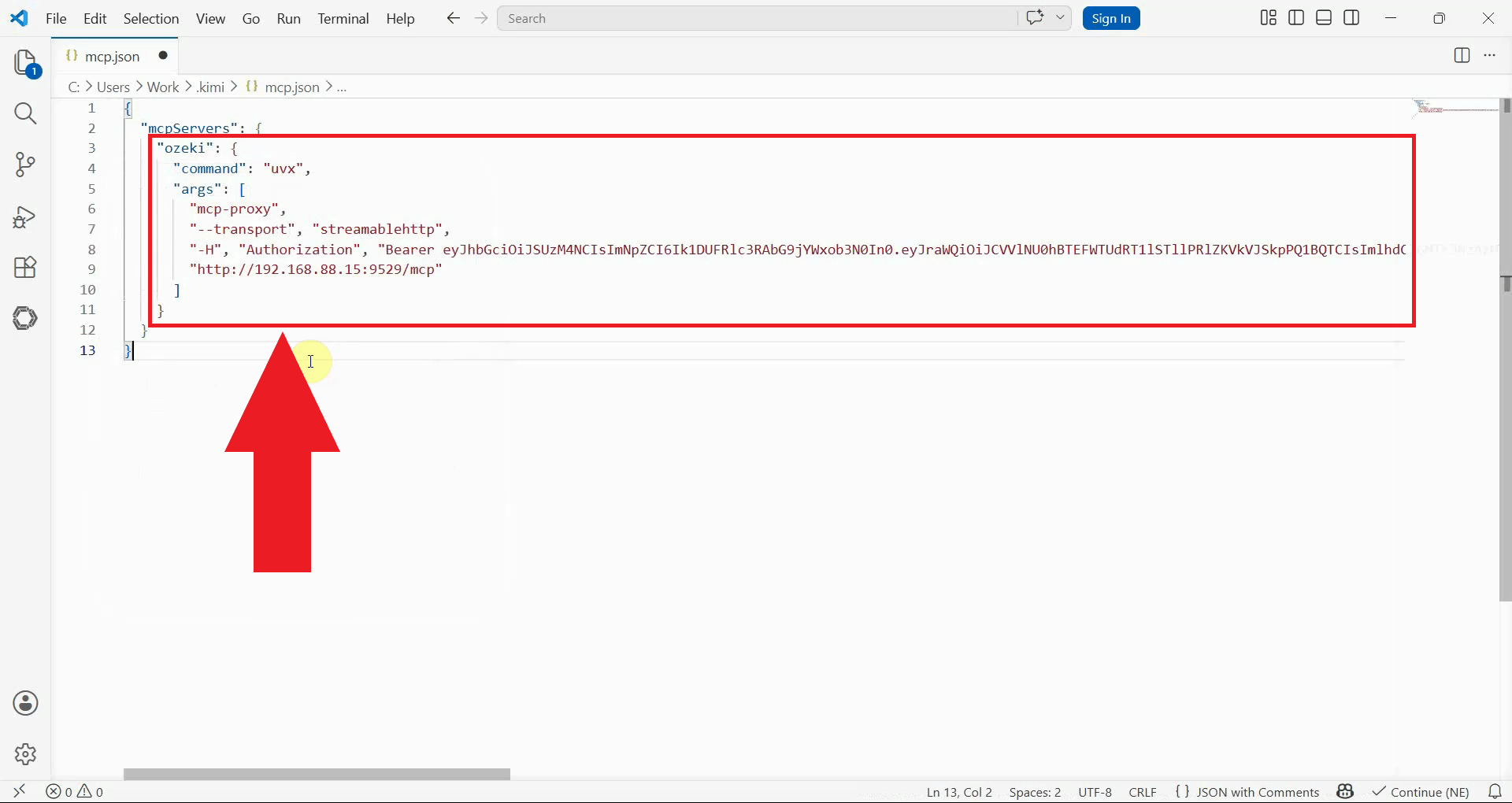Open the Search view in activity bar
This screenshot has height=803, width=1512.
tap(25, 113)
